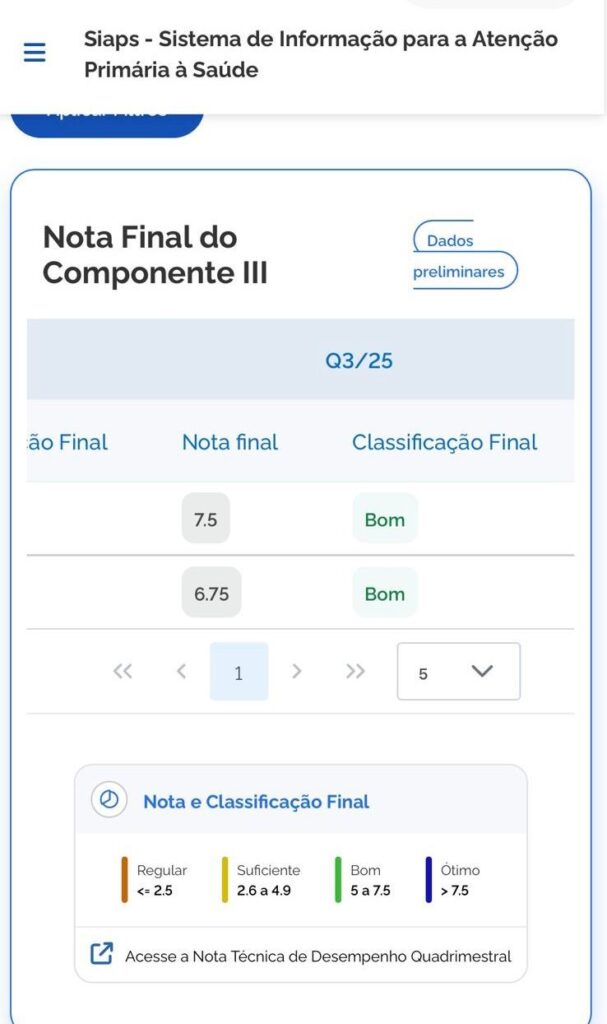
Task: Click the 7.5 nota final value
Action: [206, 519]
